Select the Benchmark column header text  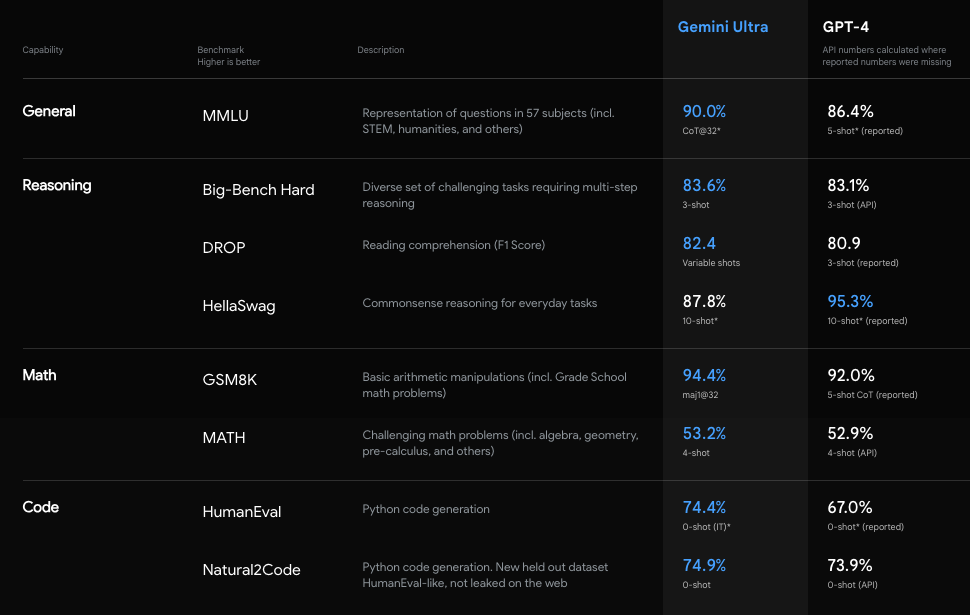(220, 50)
